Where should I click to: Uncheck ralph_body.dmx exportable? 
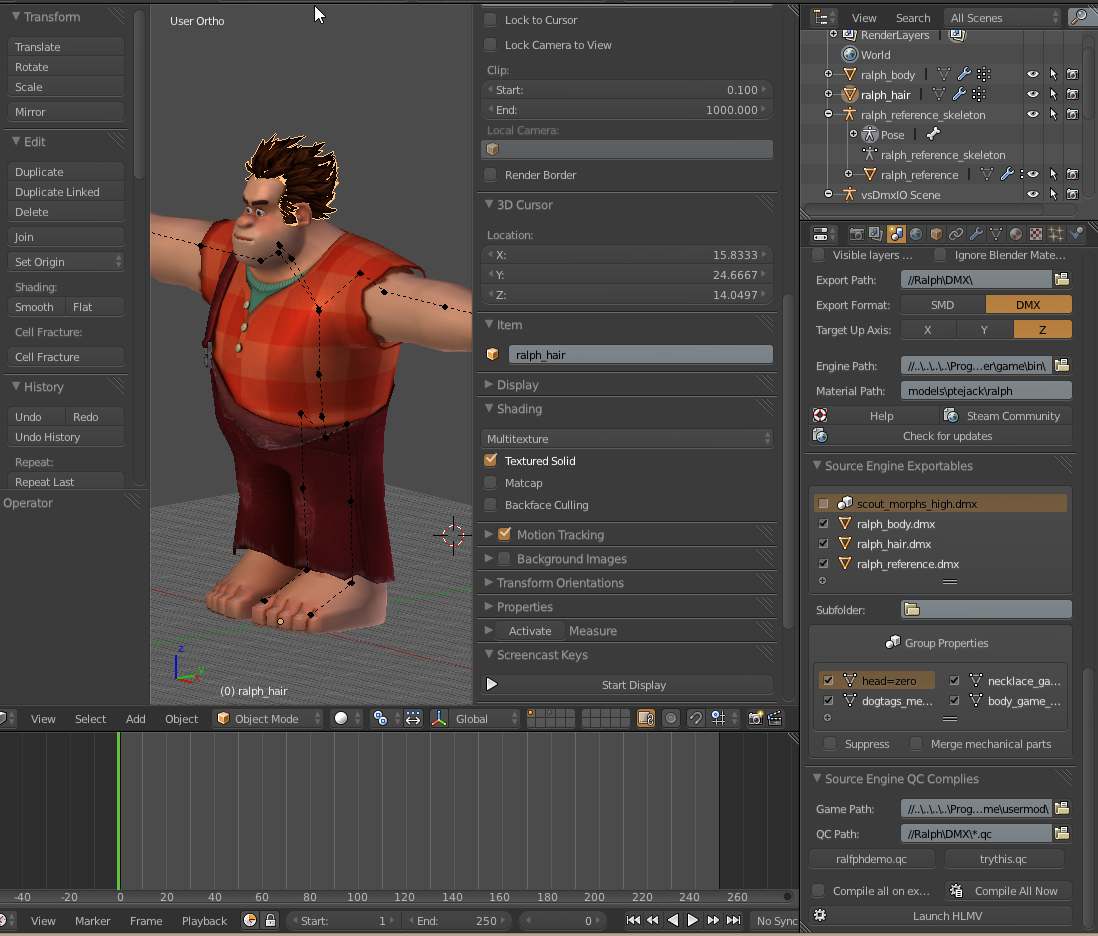click(824, 524)
